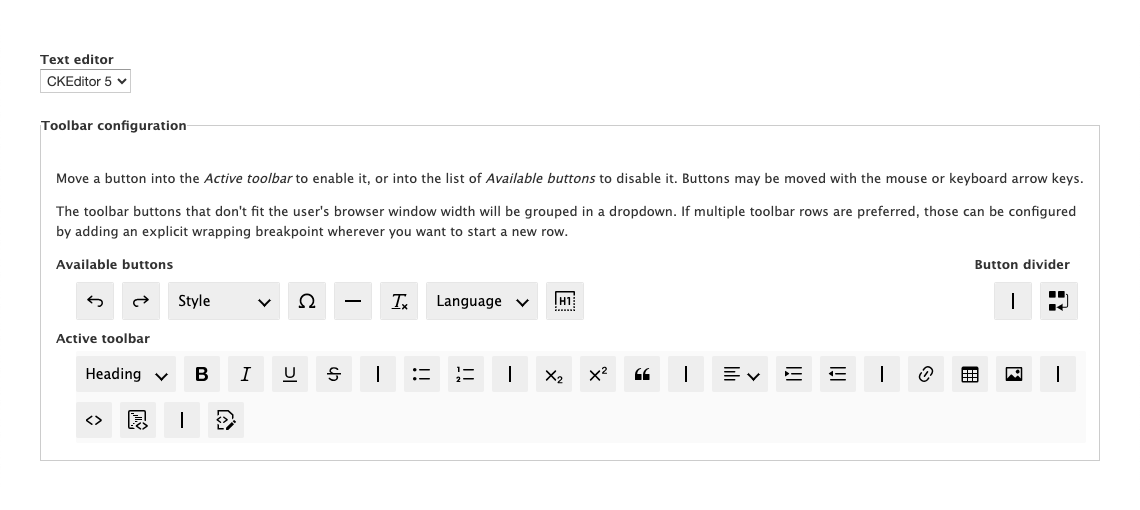The image size is (1140, 510).
Task: Click the Italic button
Action: 246,374
